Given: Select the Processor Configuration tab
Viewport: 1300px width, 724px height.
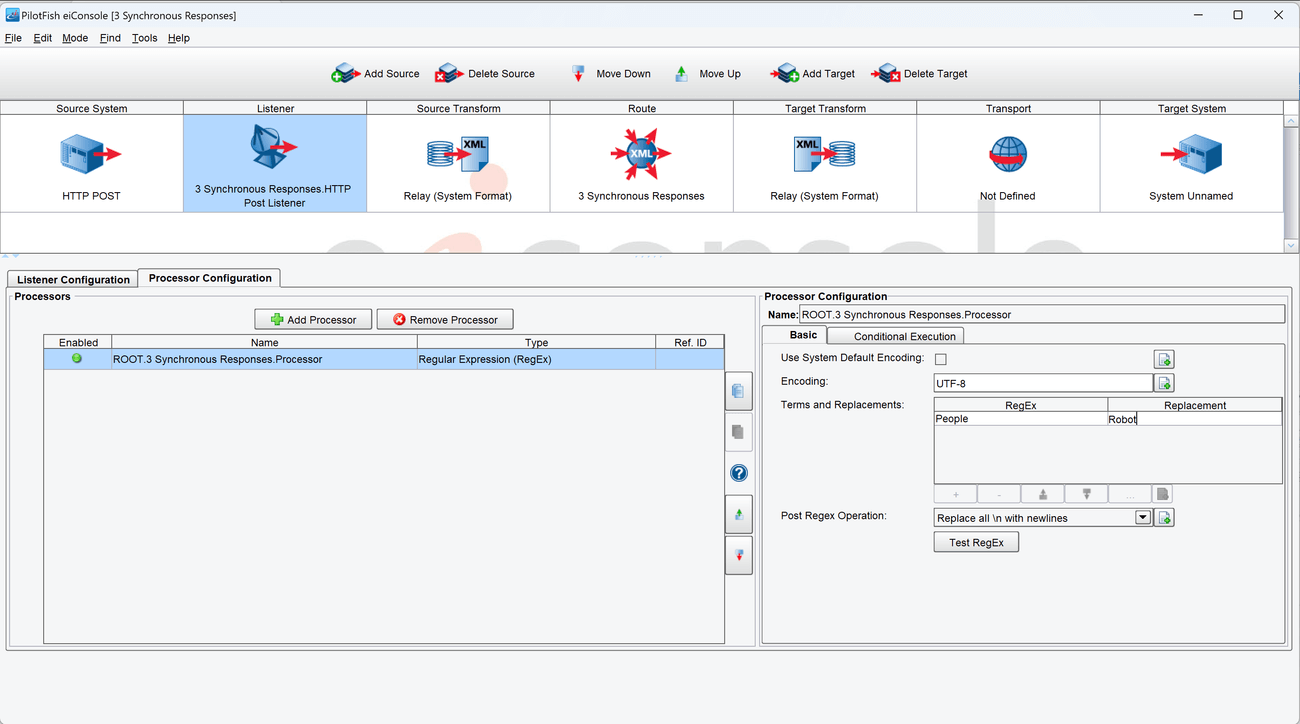Looking at the screenshot, I should pyautogui.click(x=210, y=278).
